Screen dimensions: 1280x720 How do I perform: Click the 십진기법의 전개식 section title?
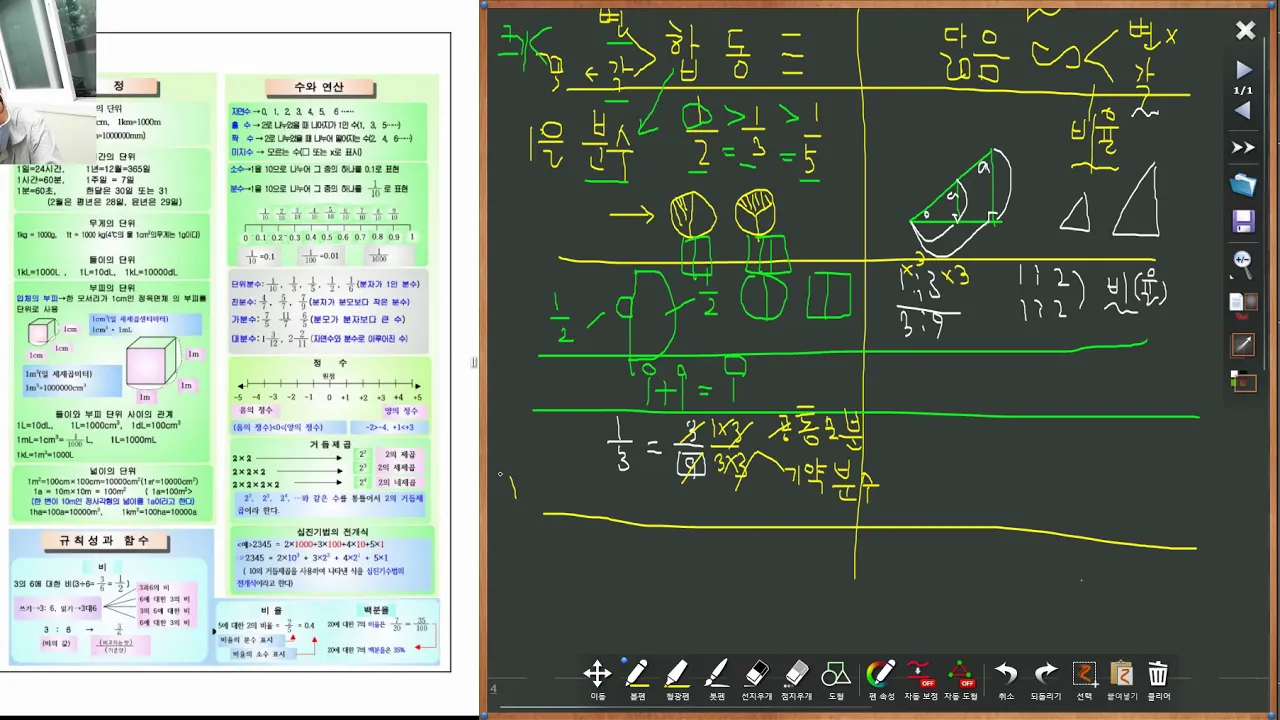[x=332, y=532]
